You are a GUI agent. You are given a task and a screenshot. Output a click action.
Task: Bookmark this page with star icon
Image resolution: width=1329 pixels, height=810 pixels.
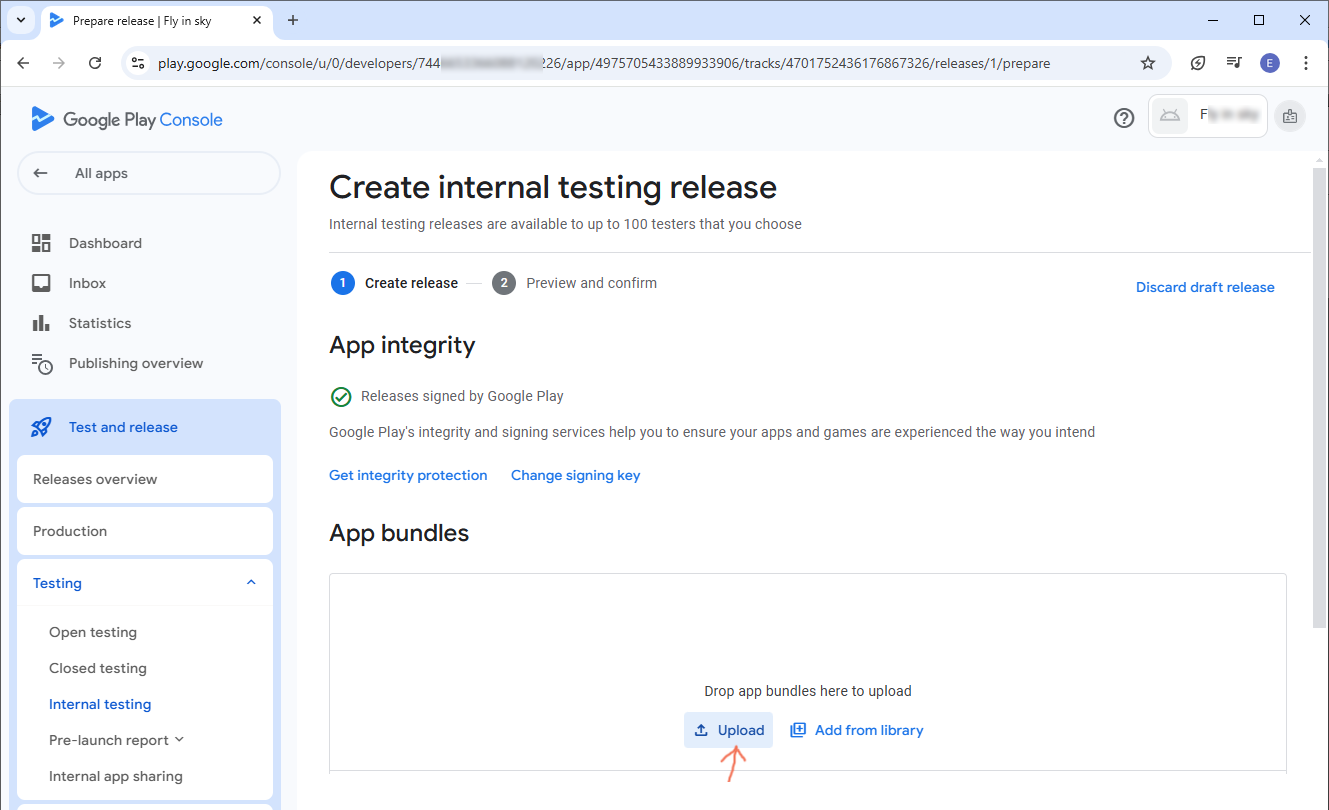coord(1148,63)
